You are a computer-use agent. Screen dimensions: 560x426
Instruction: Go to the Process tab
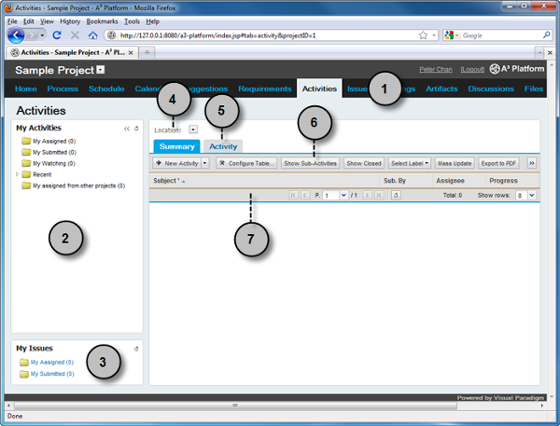pos(62,89)
